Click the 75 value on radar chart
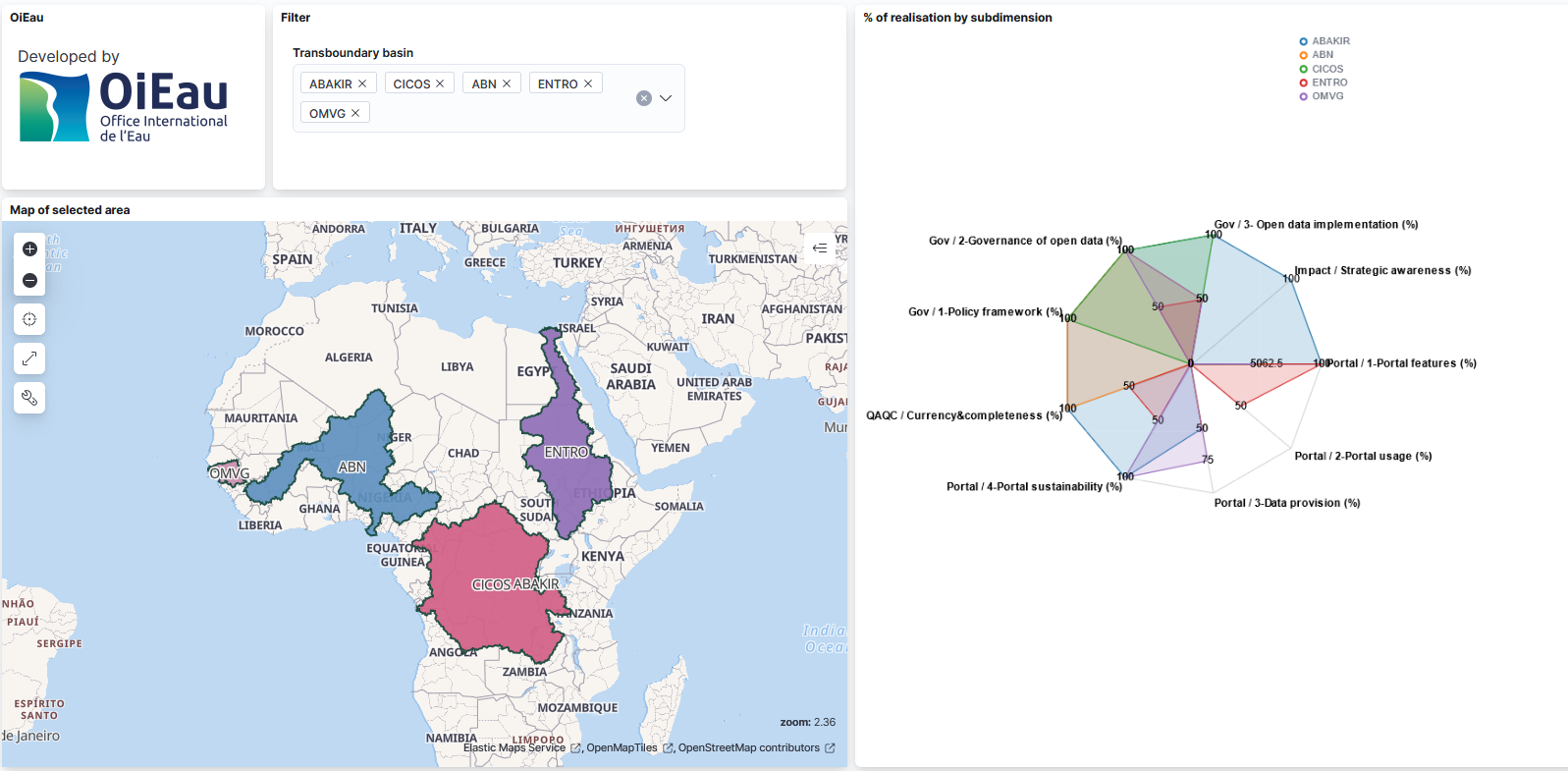Screen dimensions: 1568x771 1208,460
